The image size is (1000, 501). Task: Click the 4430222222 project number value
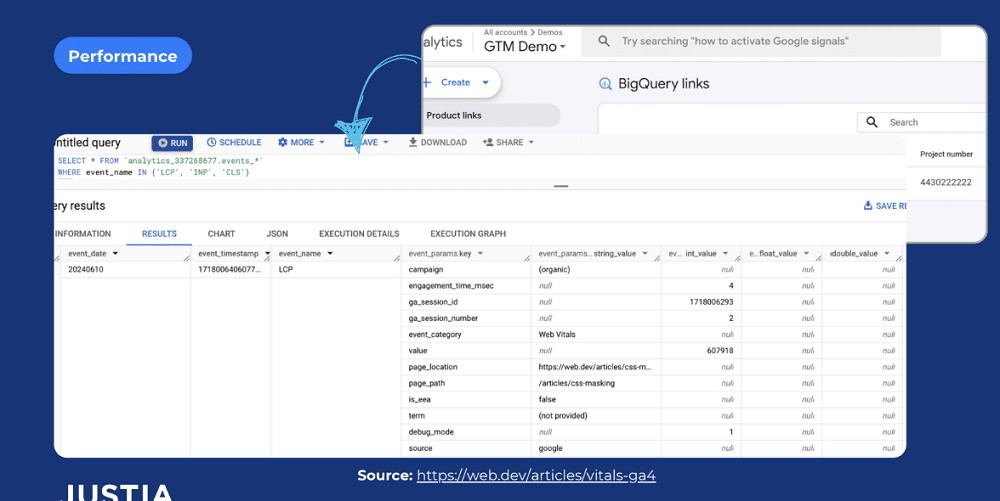point(945,182)
